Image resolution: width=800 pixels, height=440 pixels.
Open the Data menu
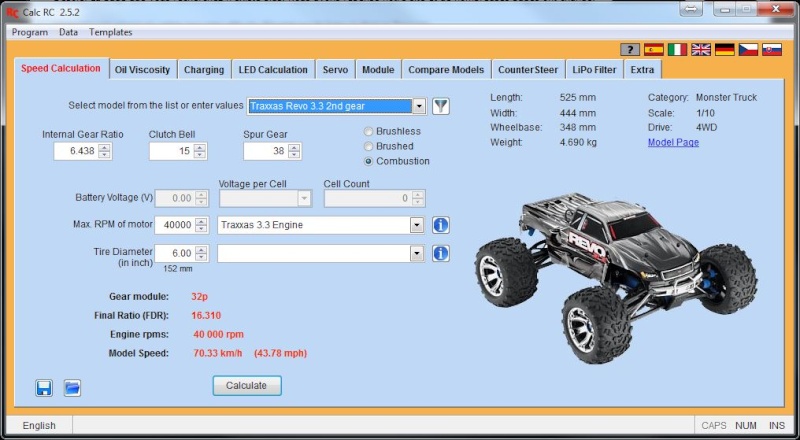[x=68, y=32]
